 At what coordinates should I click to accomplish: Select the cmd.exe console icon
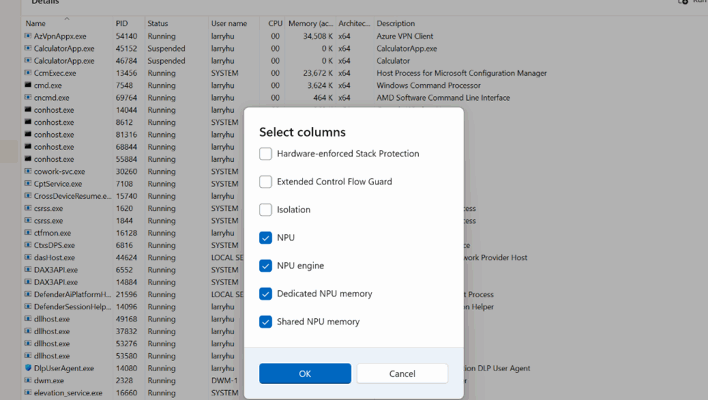click(x=28, y=85)
